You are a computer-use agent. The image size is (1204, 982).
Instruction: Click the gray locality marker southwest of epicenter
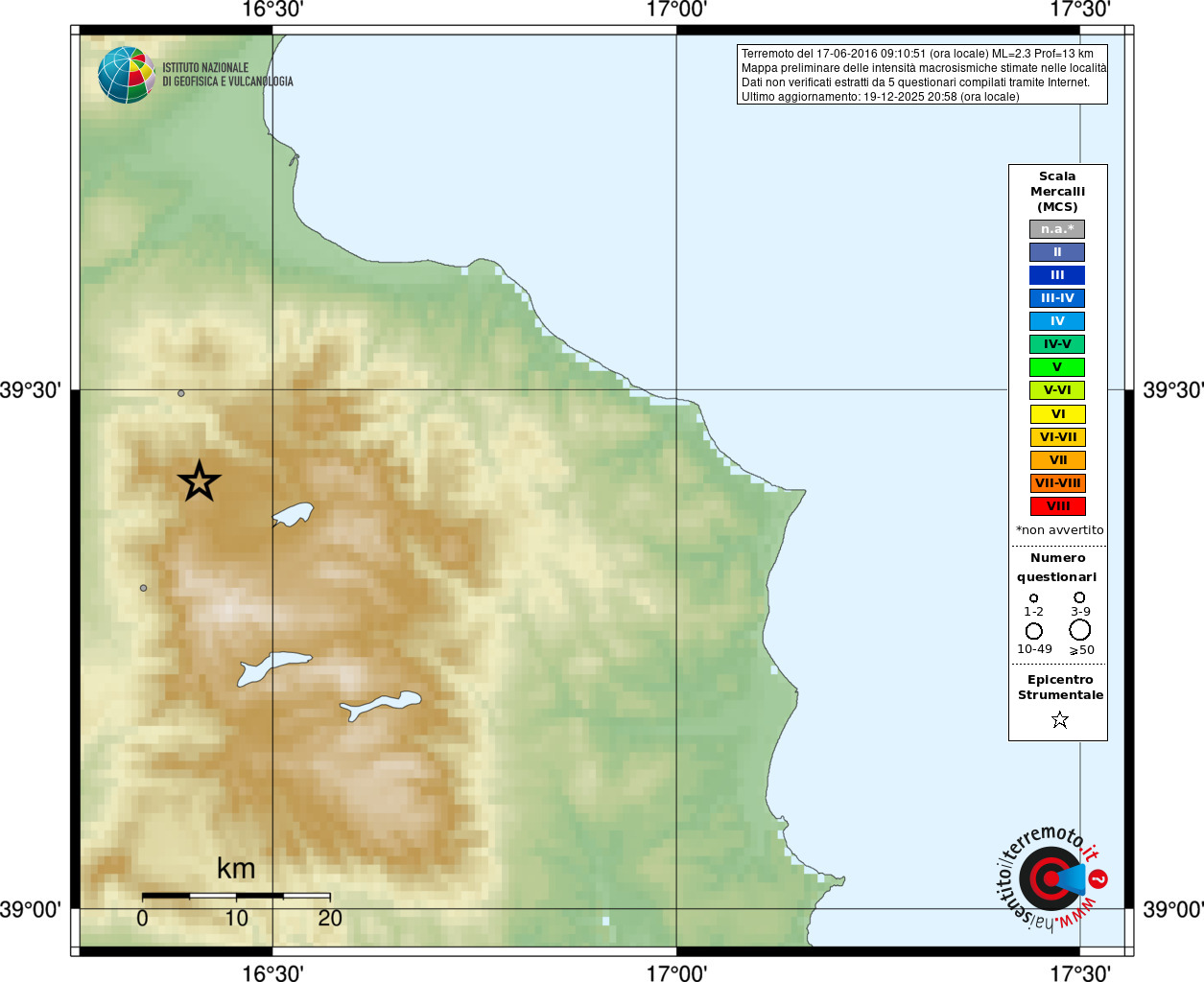tap(143, 588)
